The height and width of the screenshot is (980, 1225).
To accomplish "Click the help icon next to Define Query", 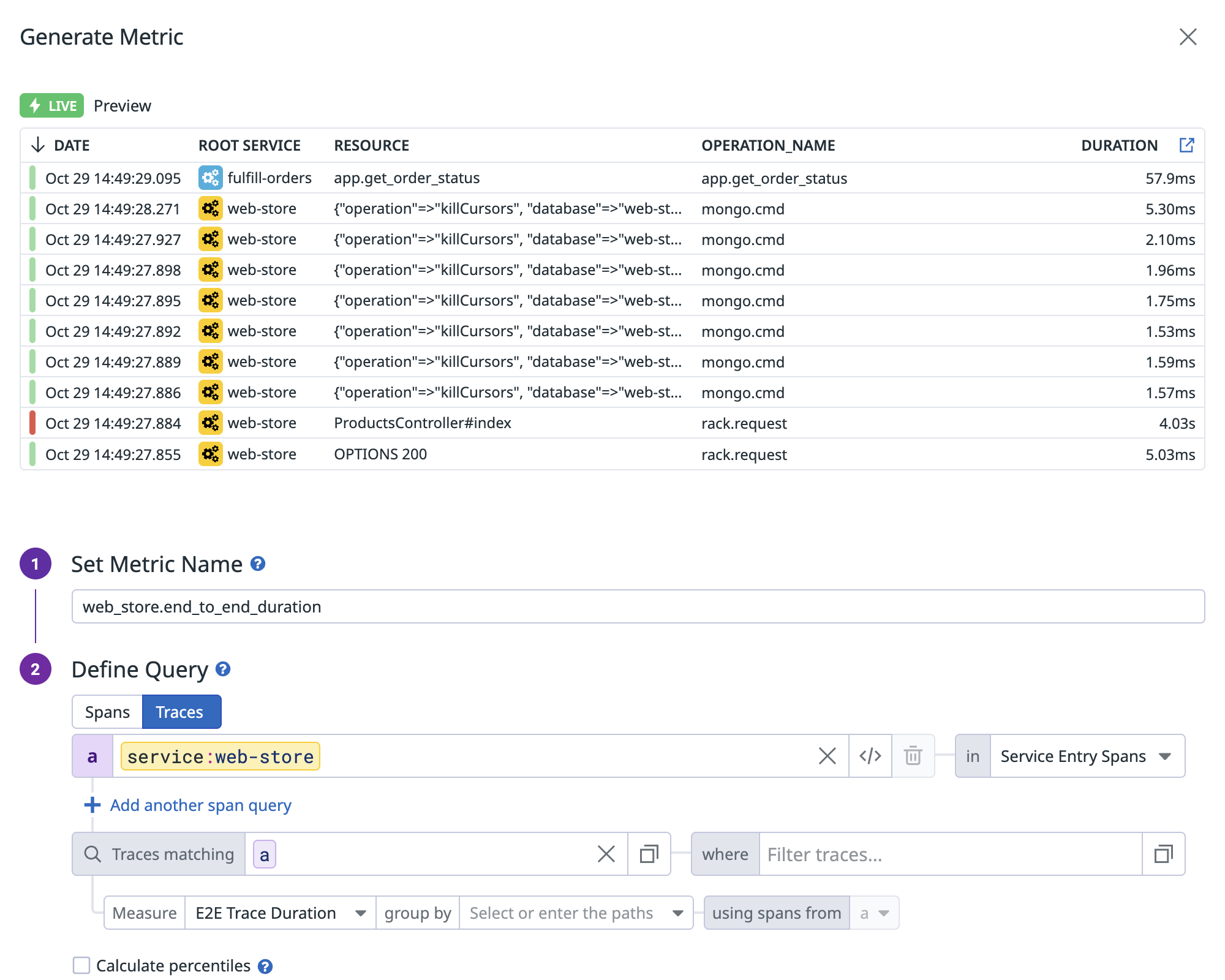I will (x=223, y=669).
